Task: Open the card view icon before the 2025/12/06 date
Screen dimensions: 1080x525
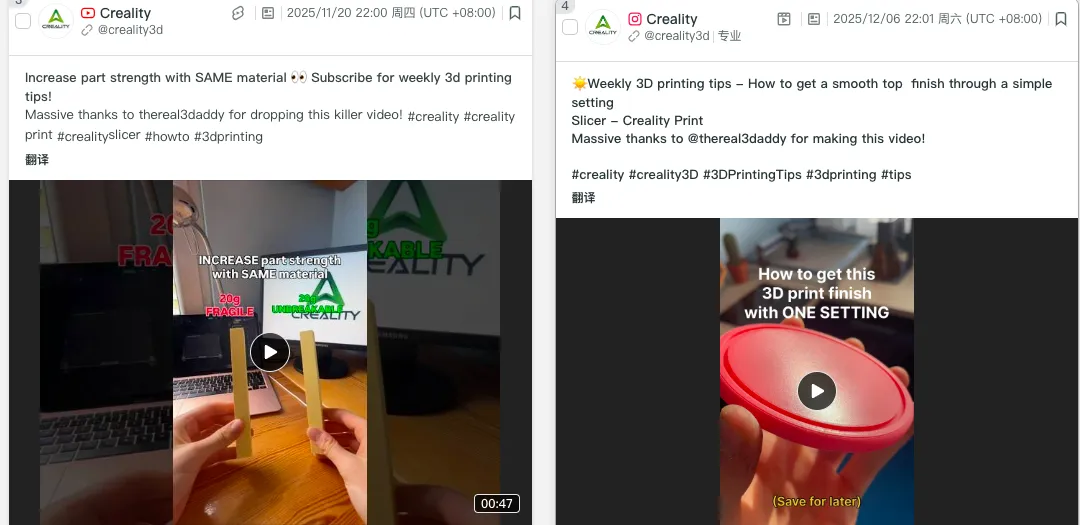Action: [814, 19]
